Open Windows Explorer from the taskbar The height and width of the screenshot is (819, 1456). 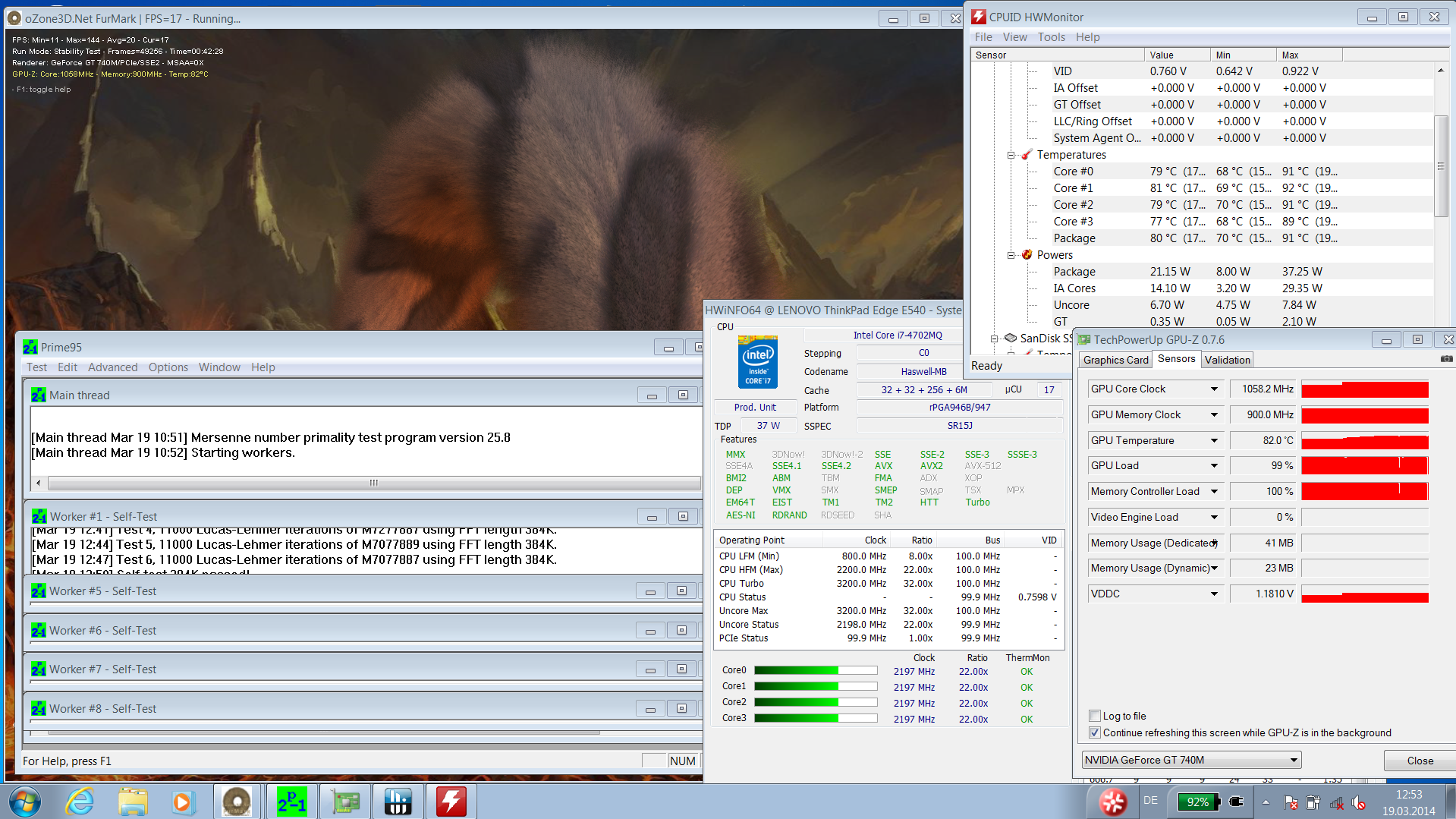pos(133,802)
